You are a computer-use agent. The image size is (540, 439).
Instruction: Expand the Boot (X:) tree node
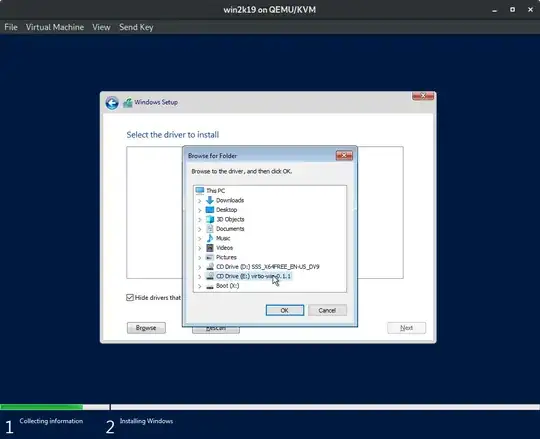(x=199, y=286)
